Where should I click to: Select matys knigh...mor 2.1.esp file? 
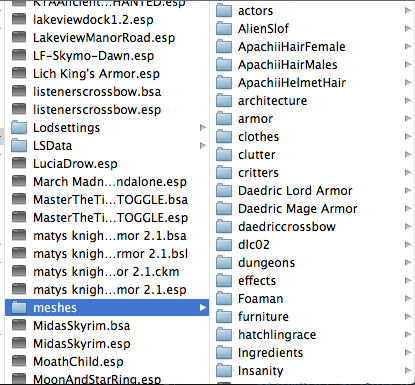[x=110, y=290]
